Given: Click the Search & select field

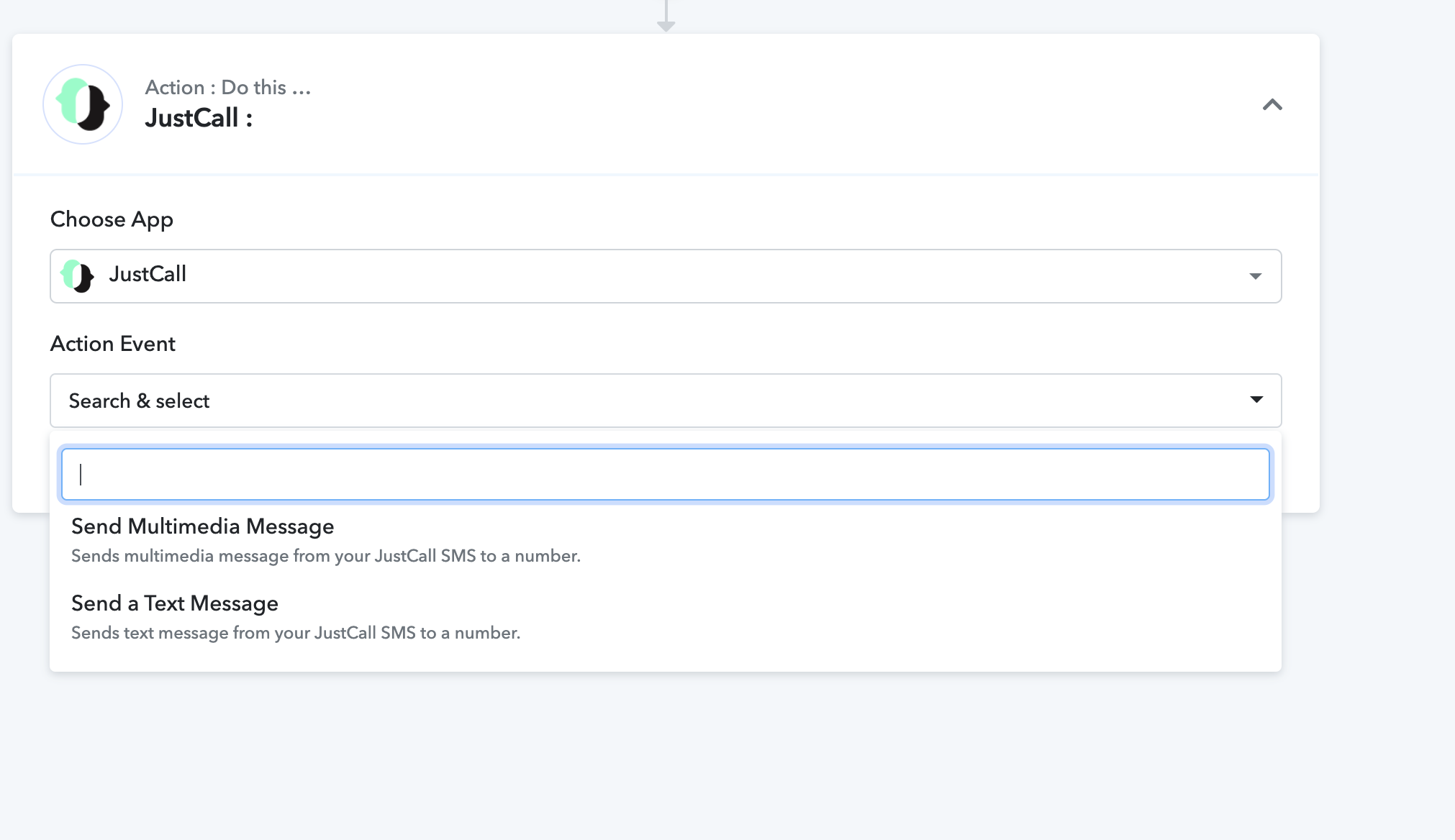Looking at the screenshot, I should (x=666, y=401).
